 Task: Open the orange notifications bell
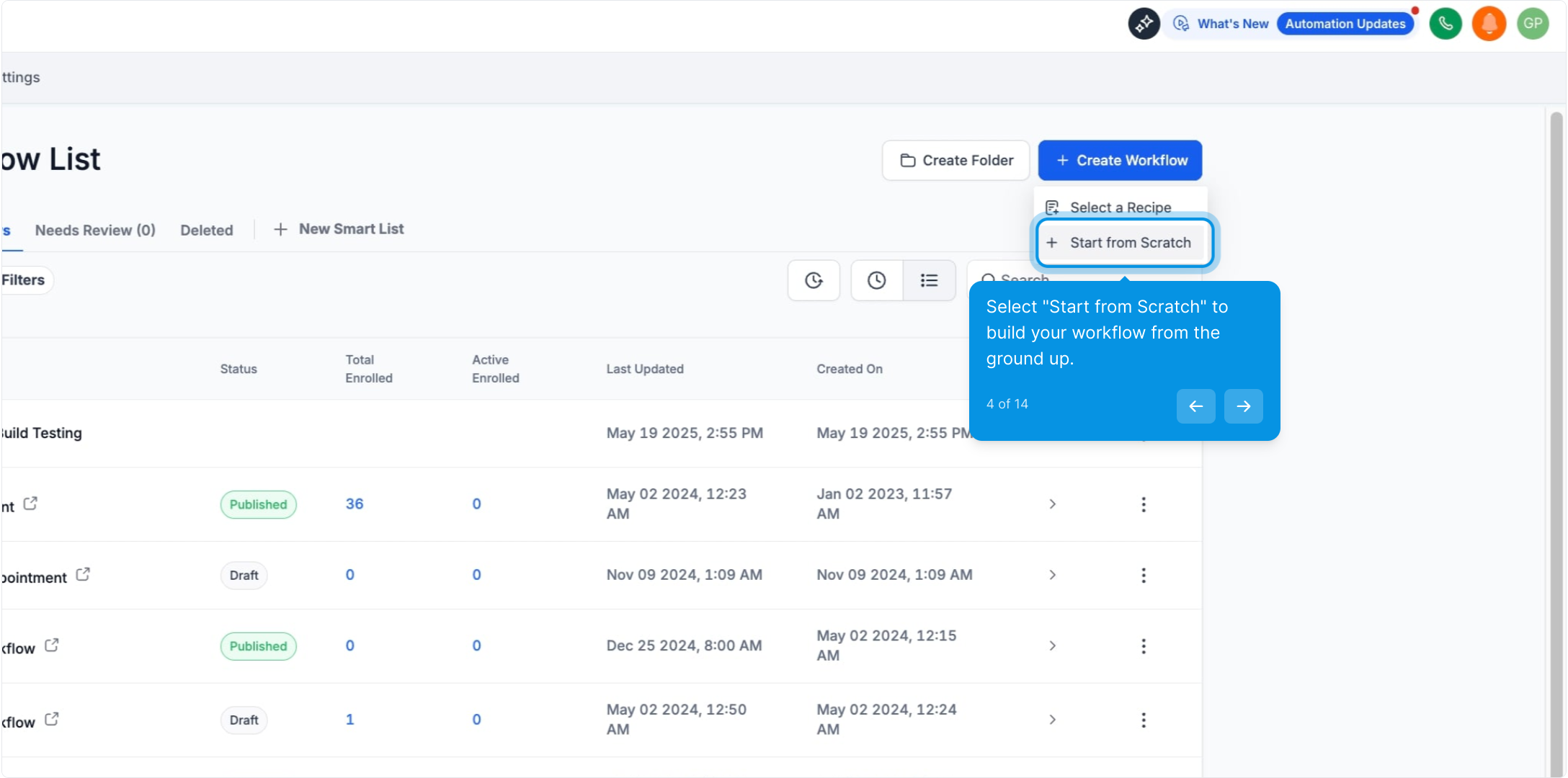[1489, 24]
